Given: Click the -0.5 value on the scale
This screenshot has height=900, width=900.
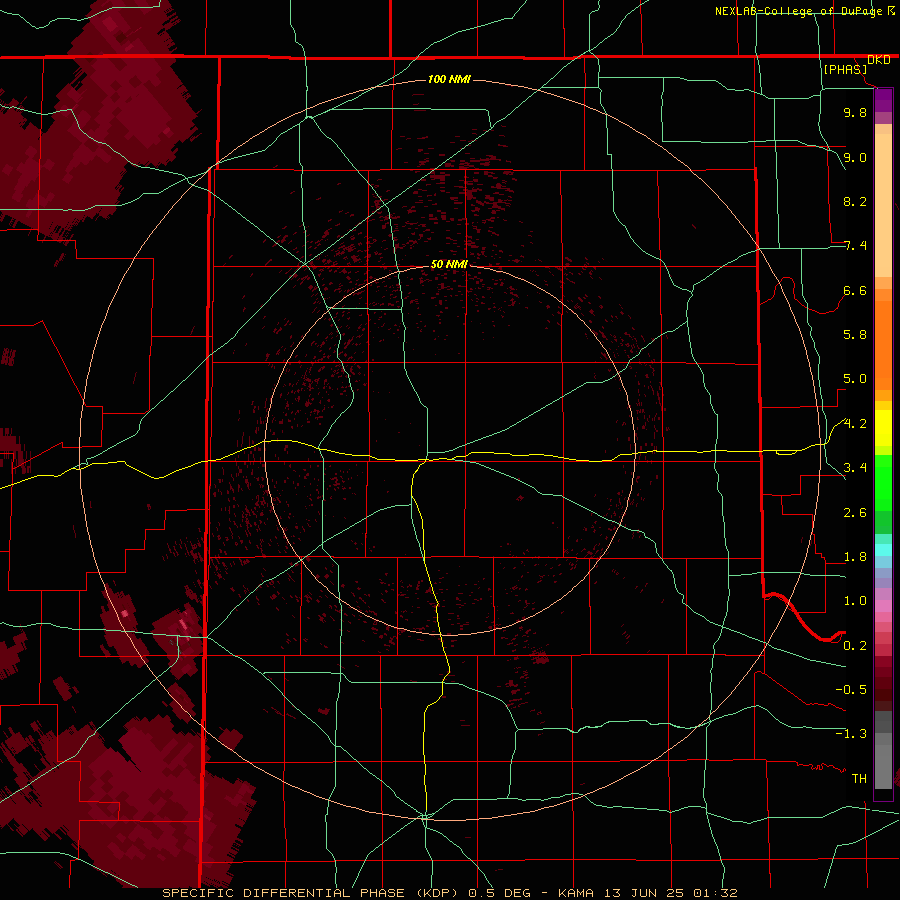Looking at the screenshot, I should tap(851, 690).
